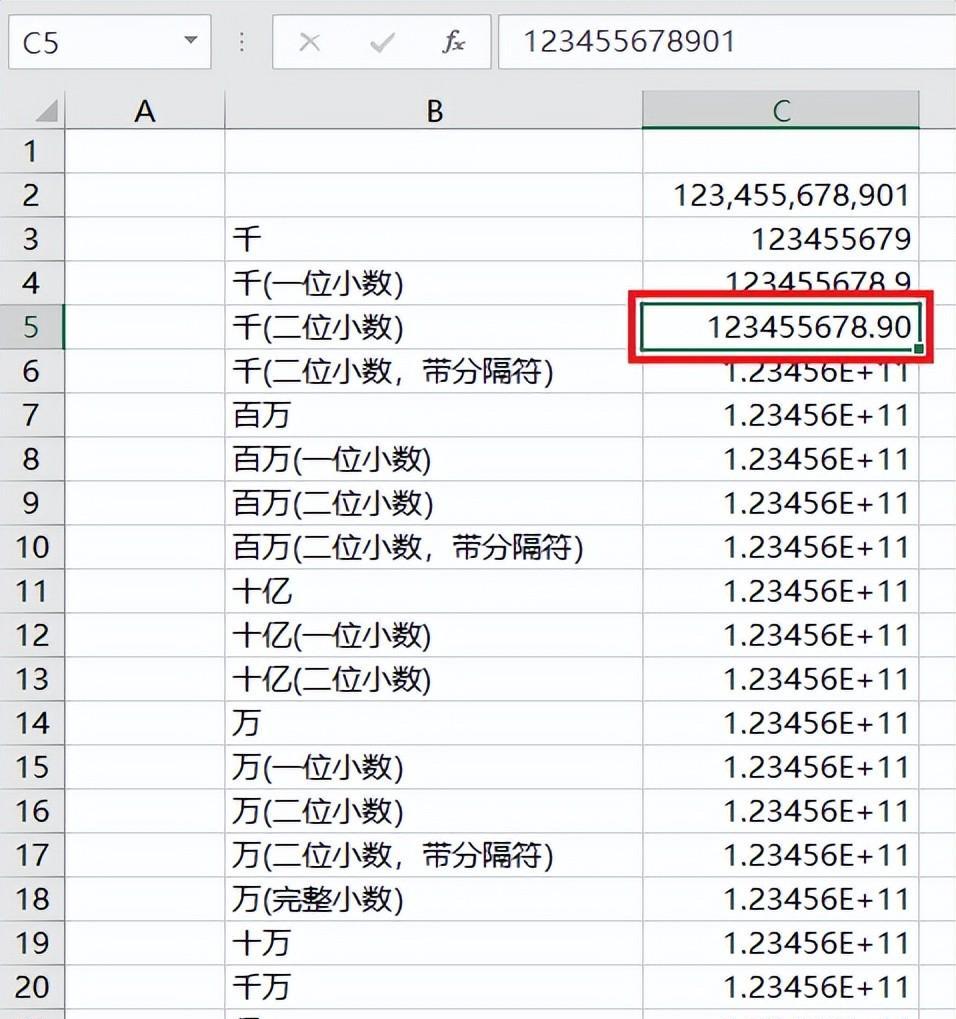Image resolution: width=956 pixels, height=1019 pixels.
Task: Select row 11 header
Action: 31,591
